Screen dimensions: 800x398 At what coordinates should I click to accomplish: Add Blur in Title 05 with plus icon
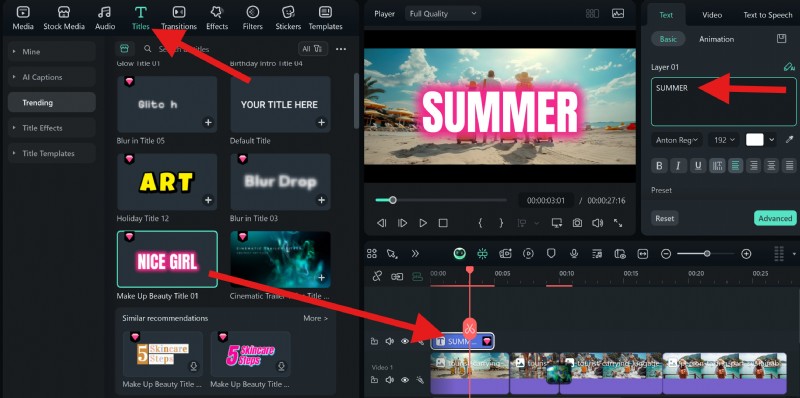208,122
